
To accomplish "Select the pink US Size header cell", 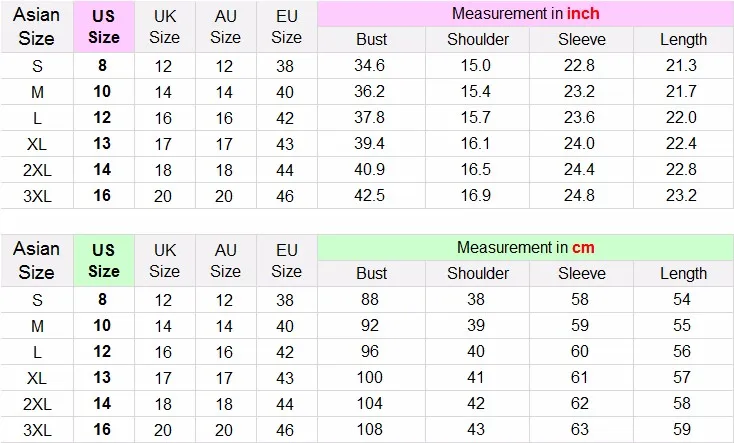I will [104, 27].
